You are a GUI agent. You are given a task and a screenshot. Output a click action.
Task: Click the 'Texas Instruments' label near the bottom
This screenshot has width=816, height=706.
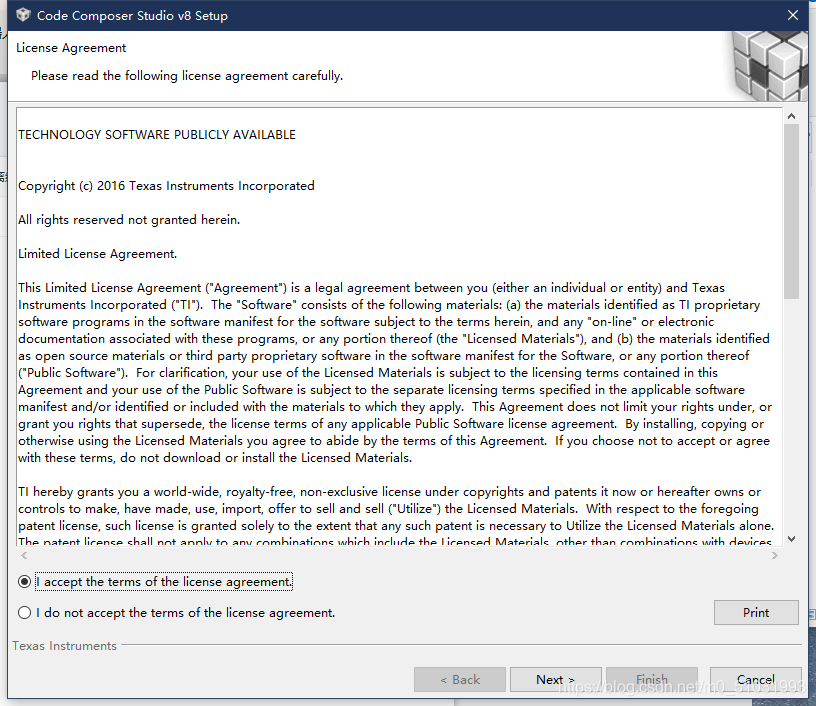click(x=64, y=646)
